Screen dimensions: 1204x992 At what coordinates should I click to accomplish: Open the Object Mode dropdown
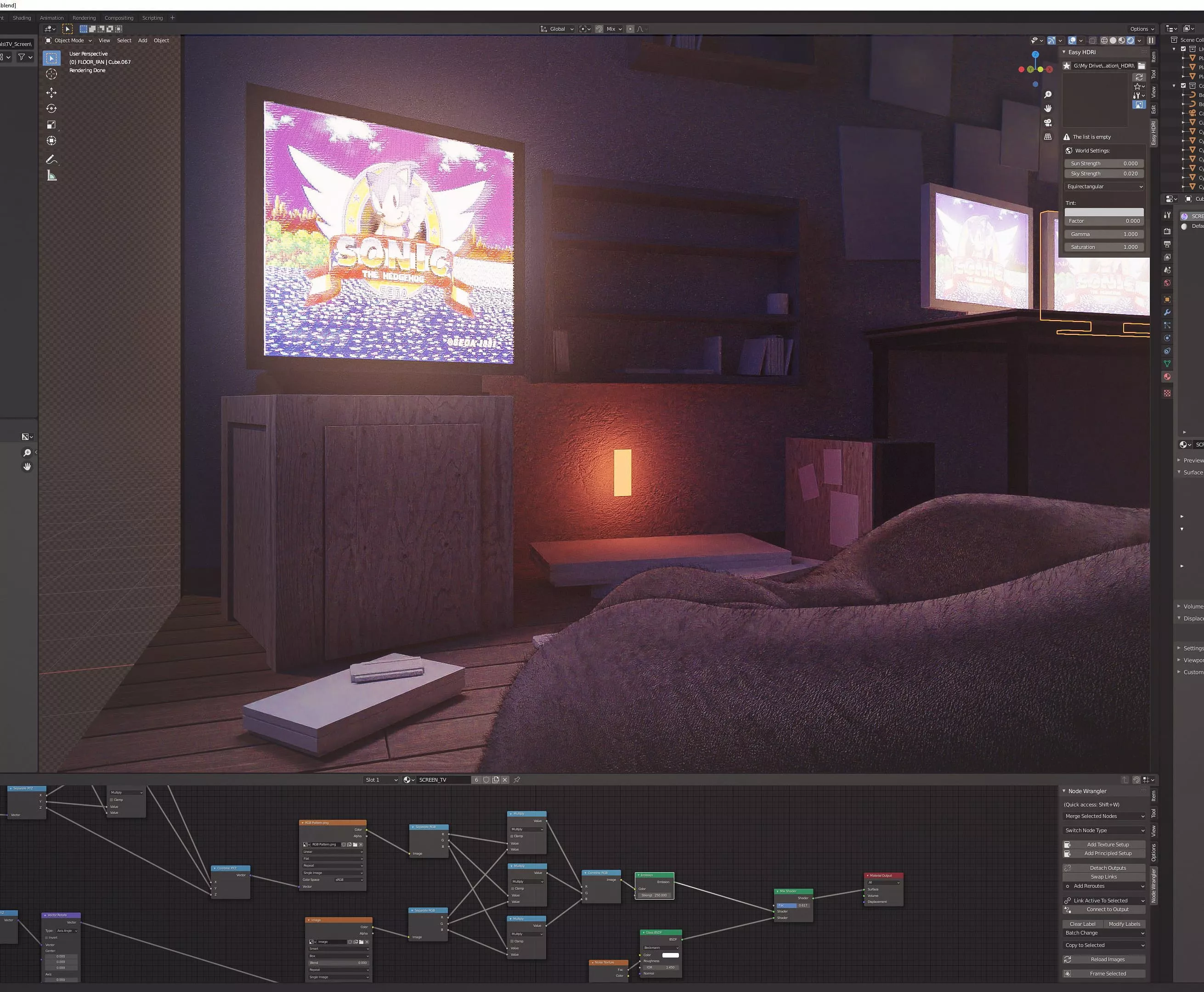[68, 40]
